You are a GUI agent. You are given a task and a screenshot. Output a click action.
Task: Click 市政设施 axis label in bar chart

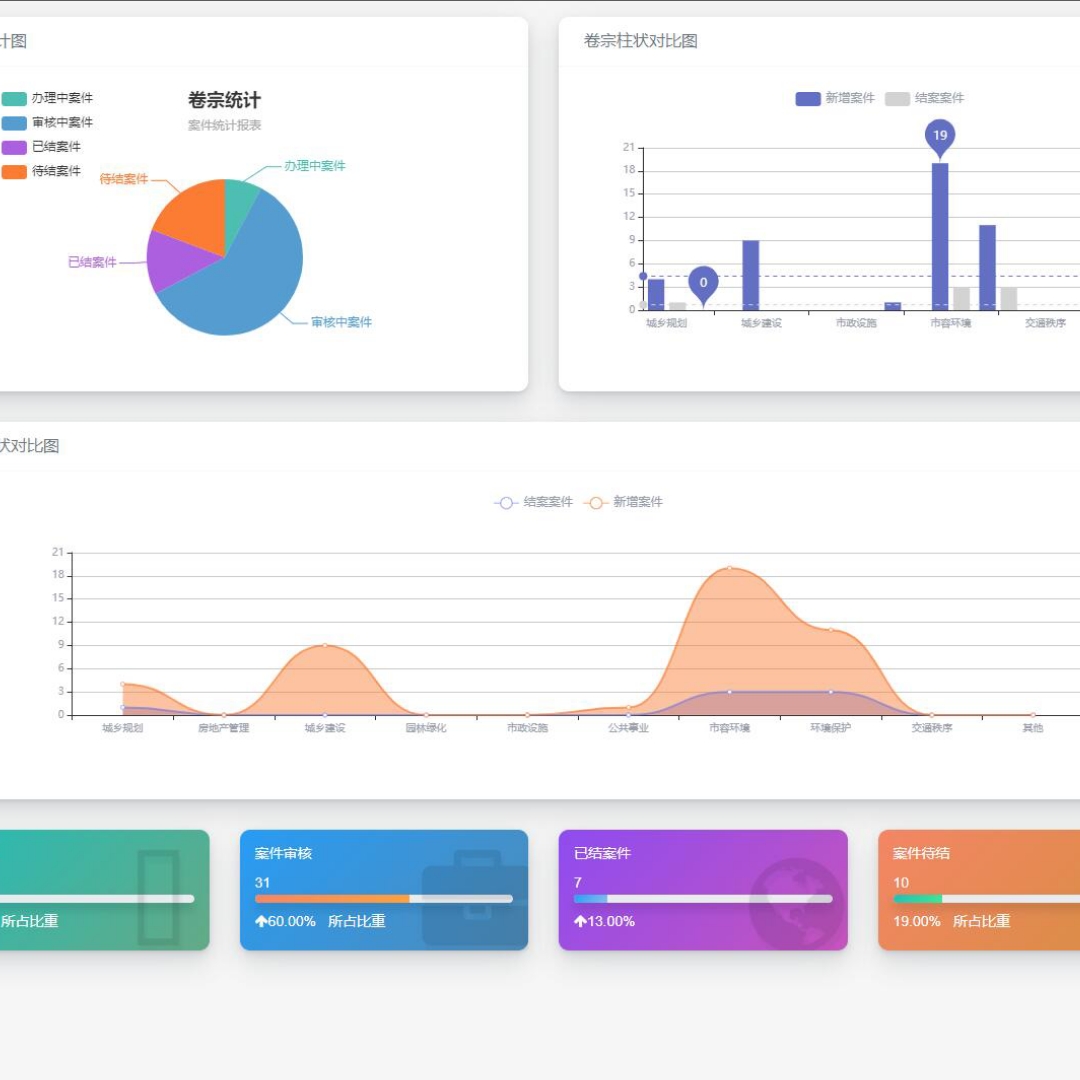tap(856, 323)
